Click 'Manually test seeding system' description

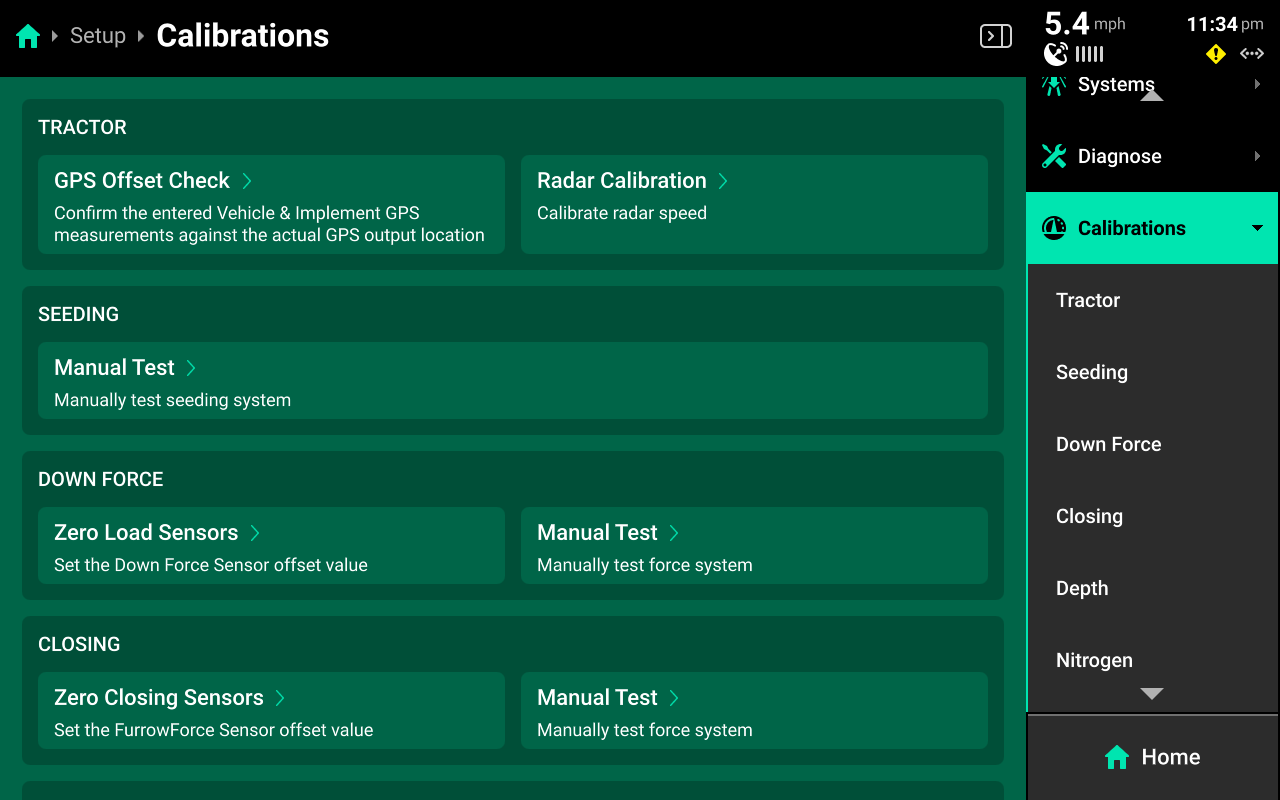pos(172,400)
